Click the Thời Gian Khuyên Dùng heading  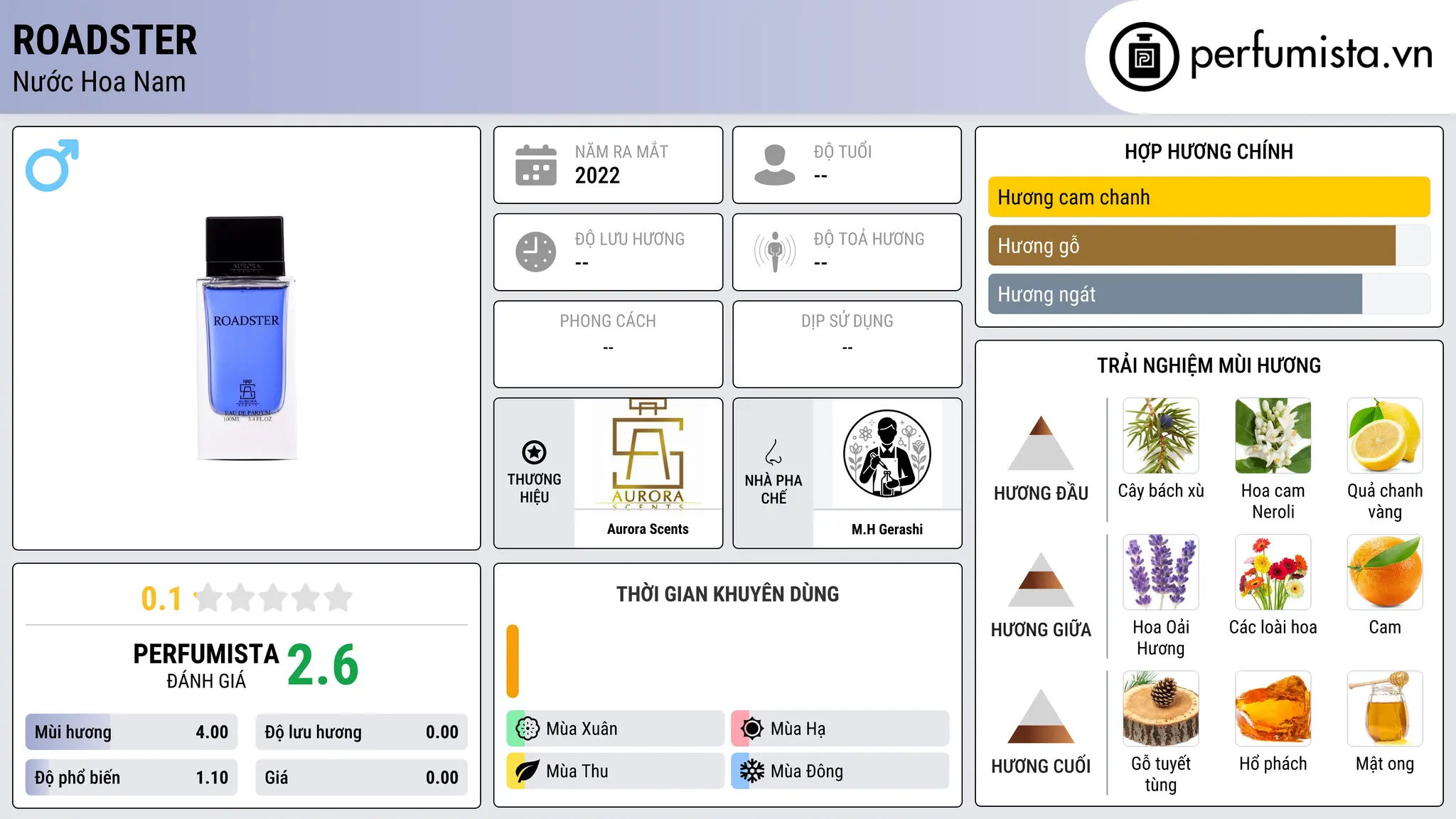click(x=727, y=594)
